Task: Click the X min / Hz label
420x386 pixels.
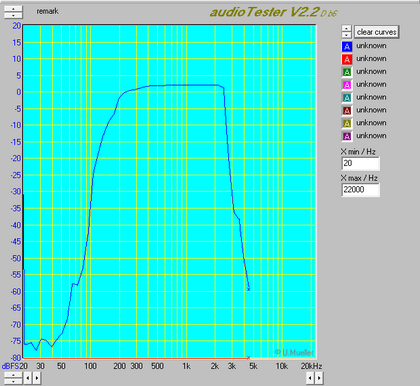Action: pos(358,152)
